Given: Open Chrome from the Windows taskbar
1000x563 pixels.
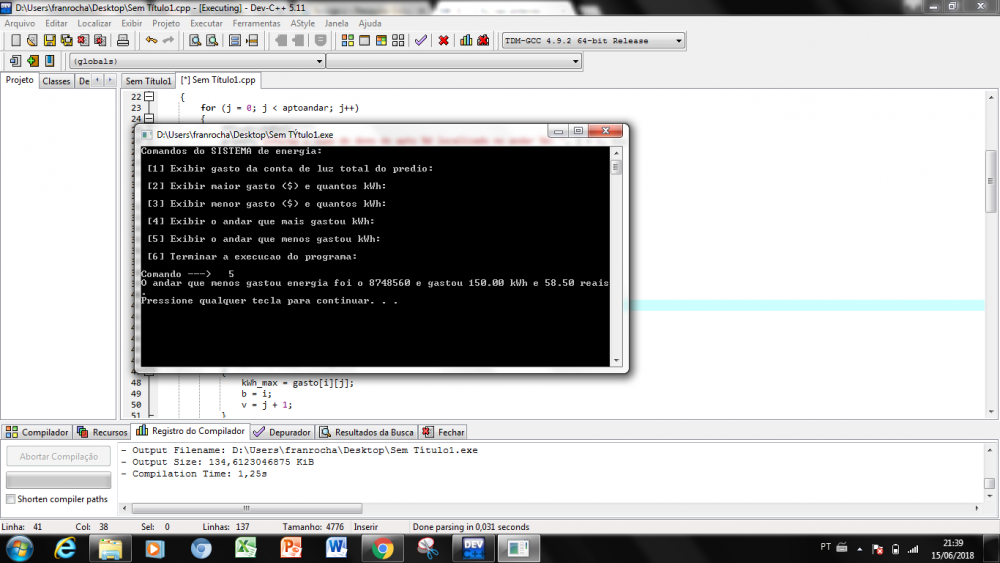Looking at the screenshot, I should coord(382,548).
